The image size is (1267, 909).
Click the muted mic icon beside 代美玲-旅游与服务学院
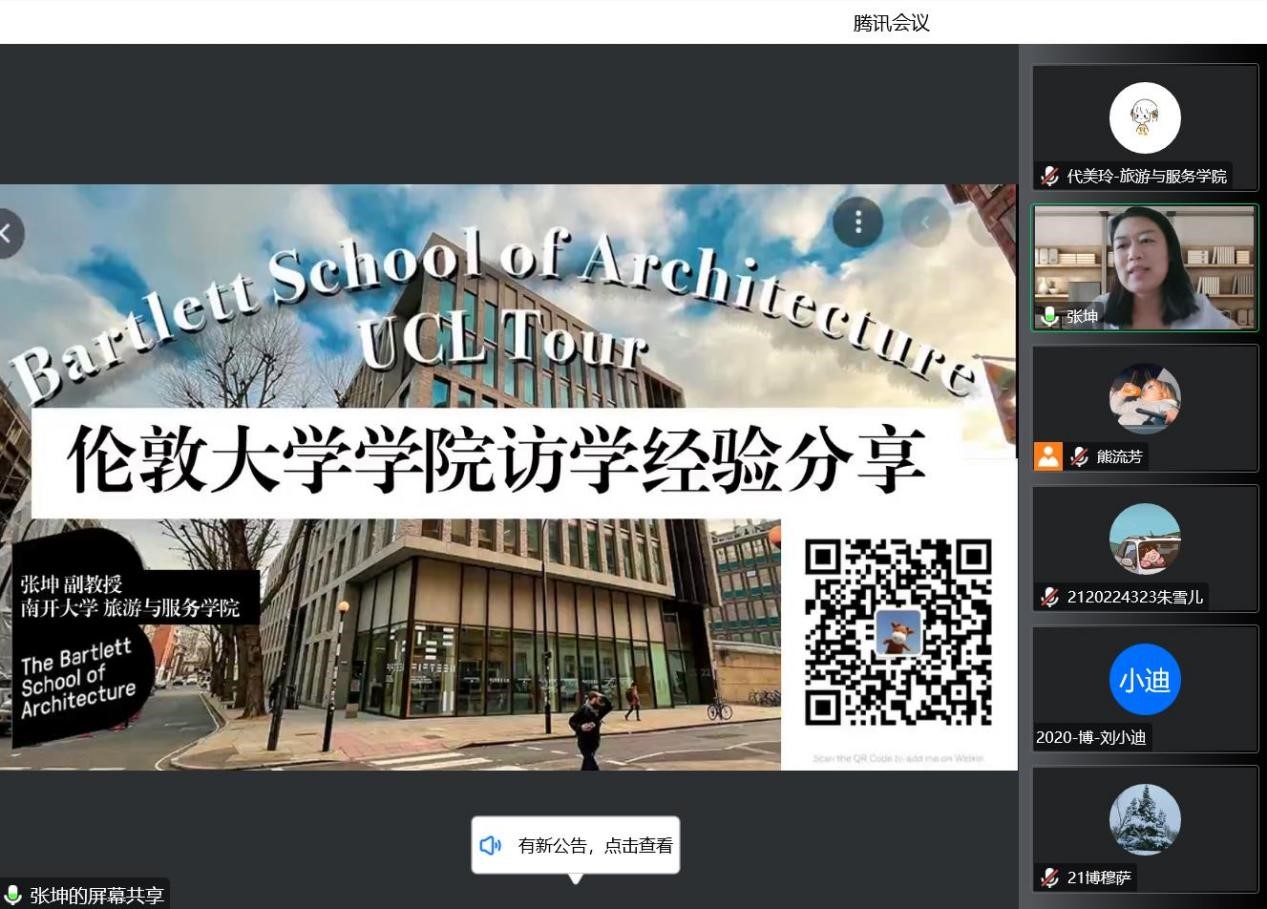click(1049, 176)
